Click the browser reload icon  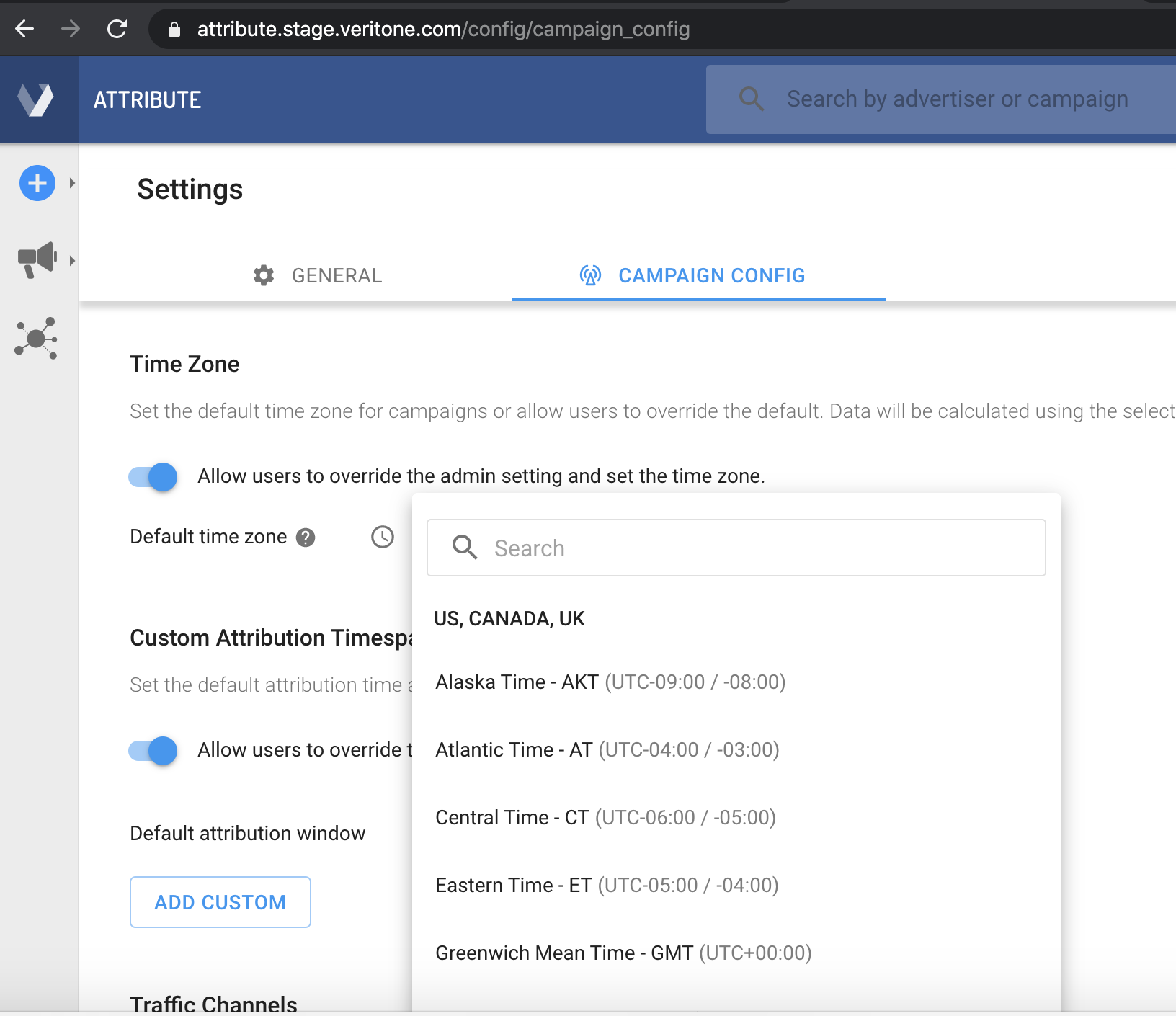tap(117, 29)
